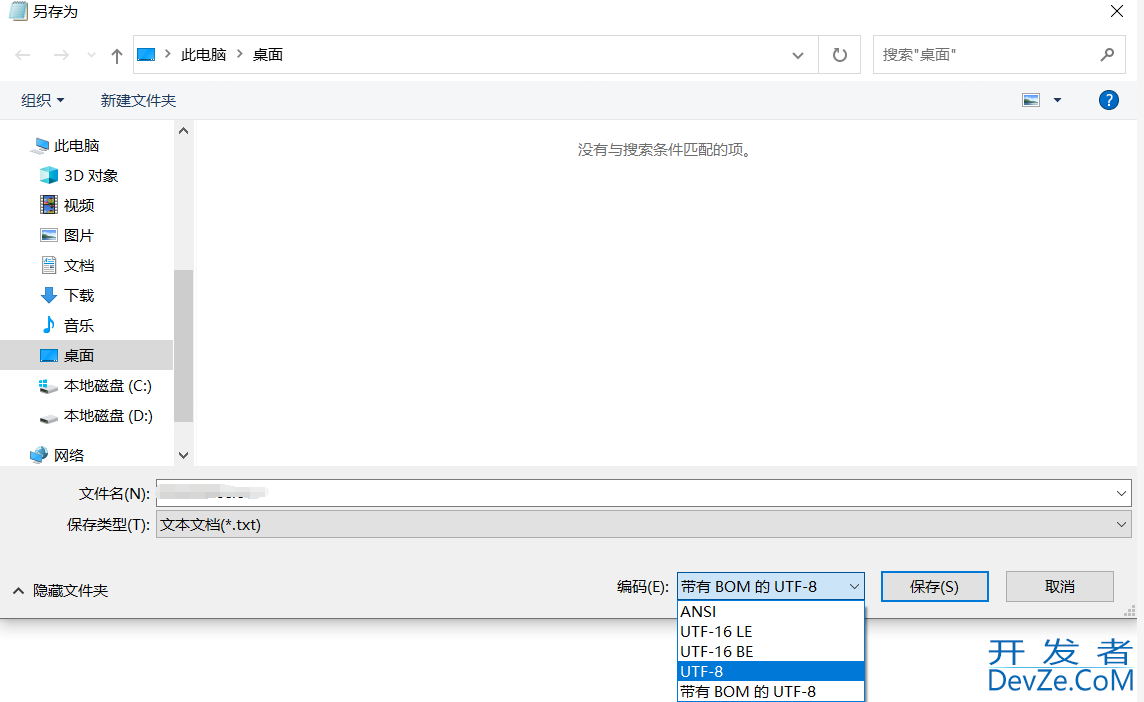The image size is (1144, 702).
Task: Open the 组织 menu
Action: [x=42, y=100]
